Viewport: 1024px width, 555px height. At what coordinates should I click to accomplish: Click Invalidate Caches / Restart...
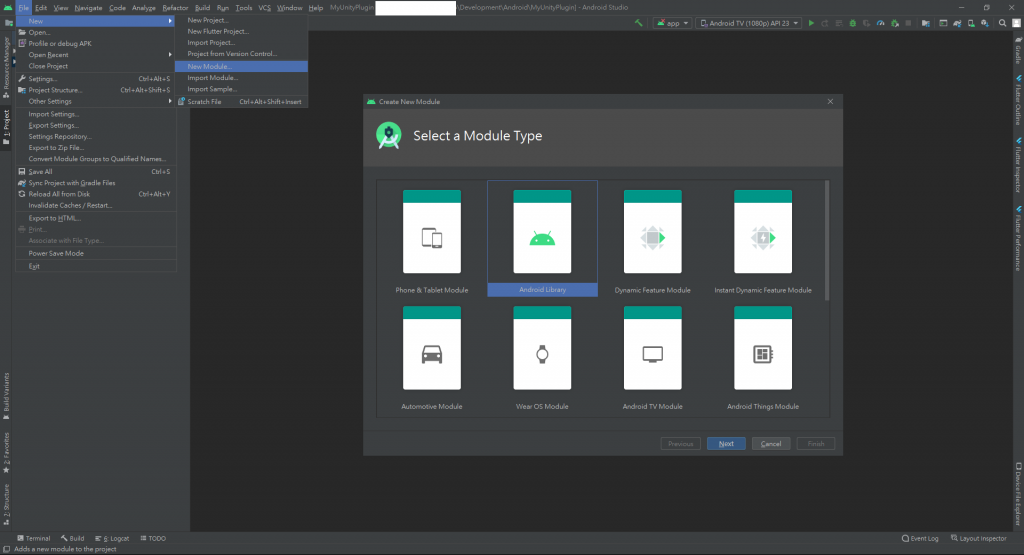[x=96, y=205]
